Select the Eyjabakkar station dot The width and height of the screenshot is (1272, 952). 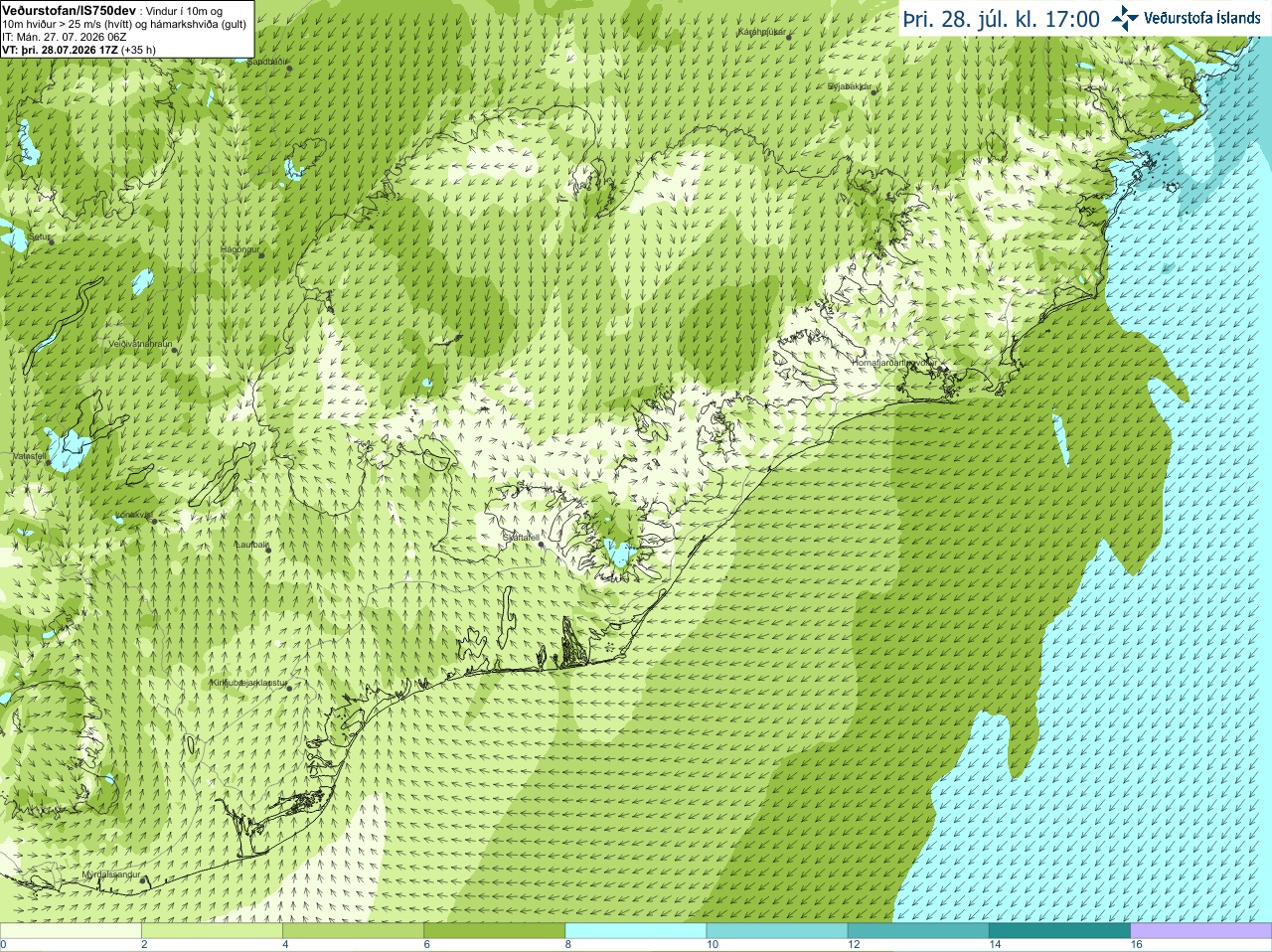(874, 92)
